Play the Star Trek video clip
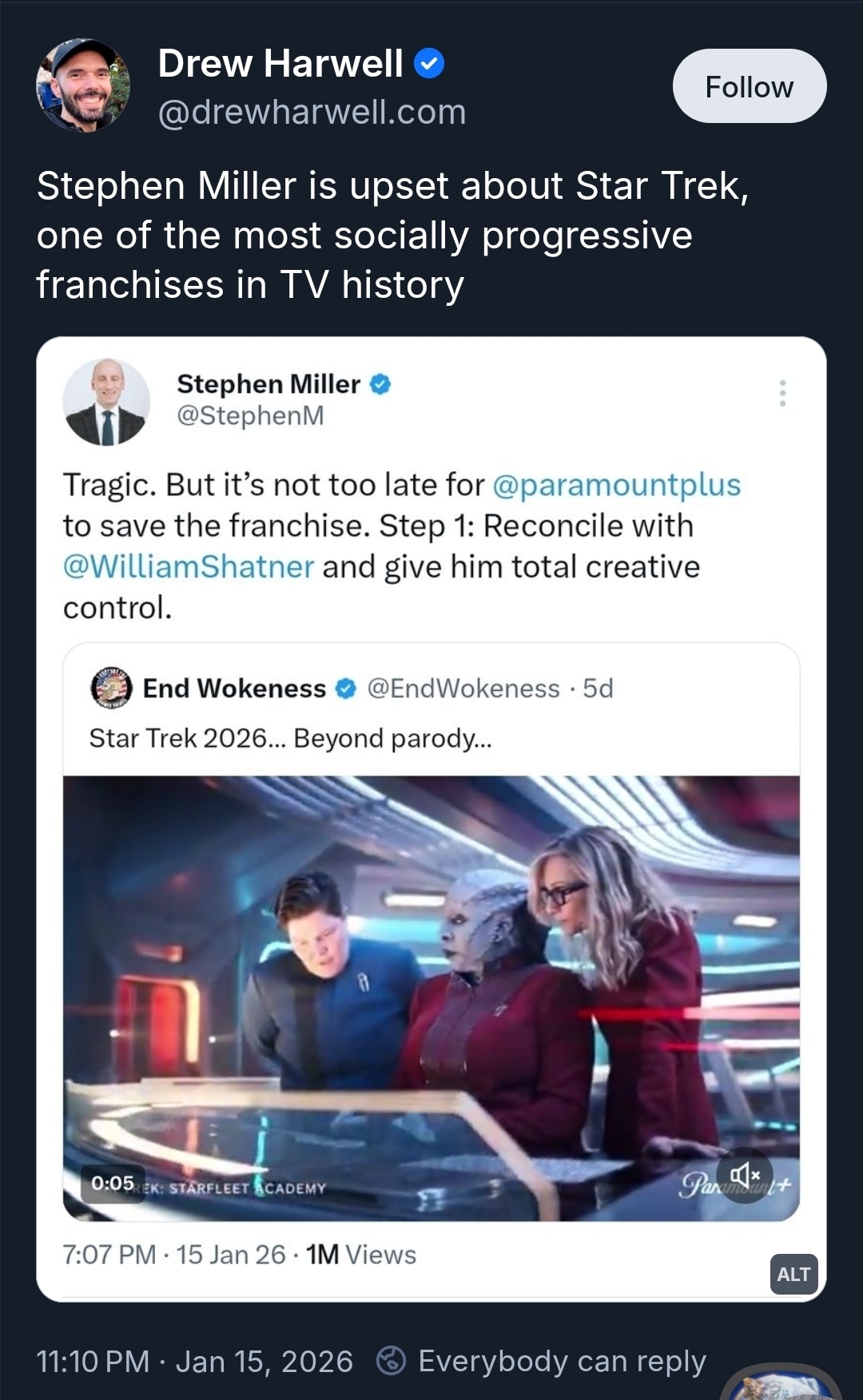 pos(431,998)
